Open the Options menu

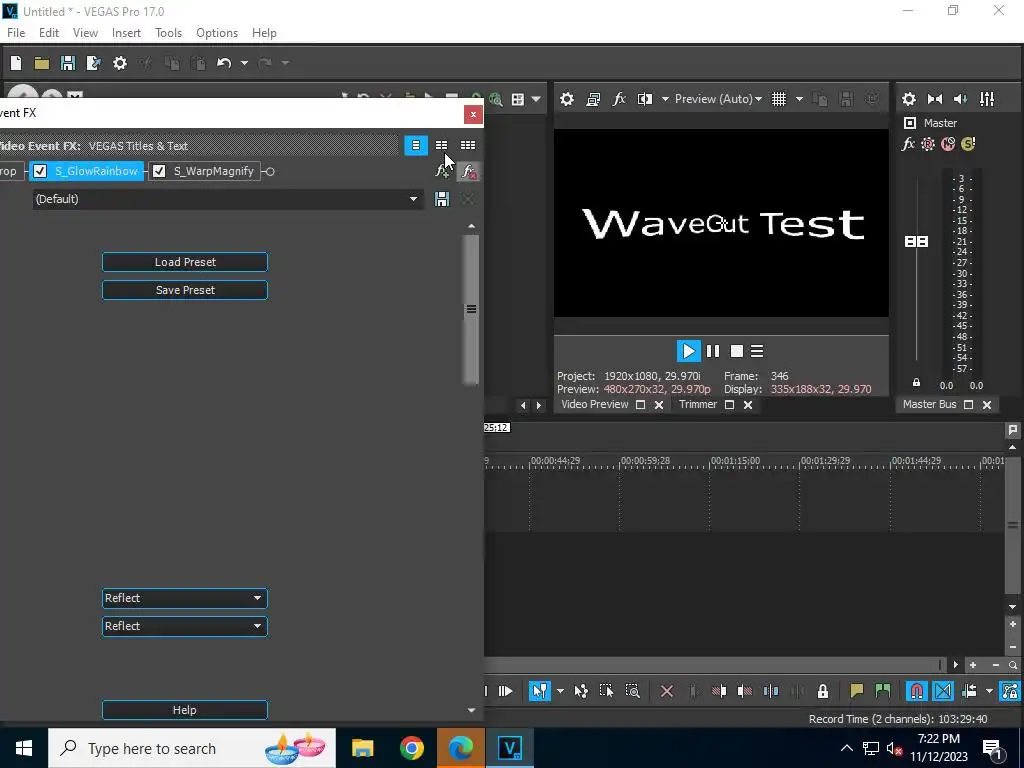pos(217,33)
